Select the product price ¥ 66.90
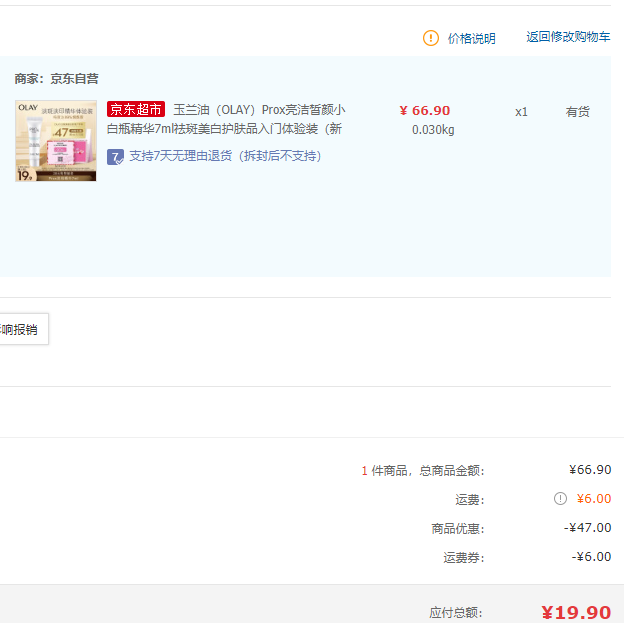 (425, 110)
